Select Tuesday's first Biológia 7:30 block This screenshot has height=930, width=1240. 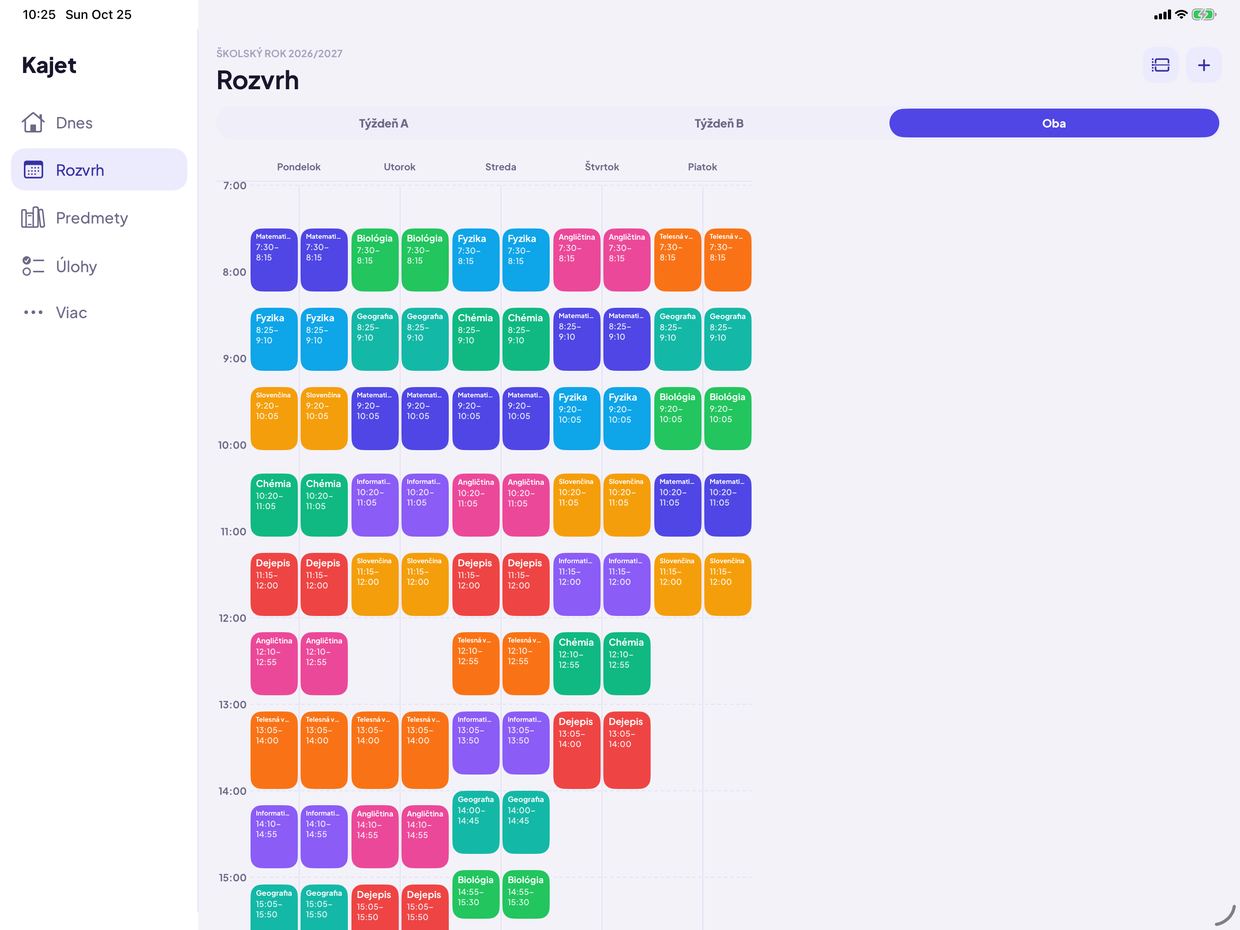[x=375, y=260]
